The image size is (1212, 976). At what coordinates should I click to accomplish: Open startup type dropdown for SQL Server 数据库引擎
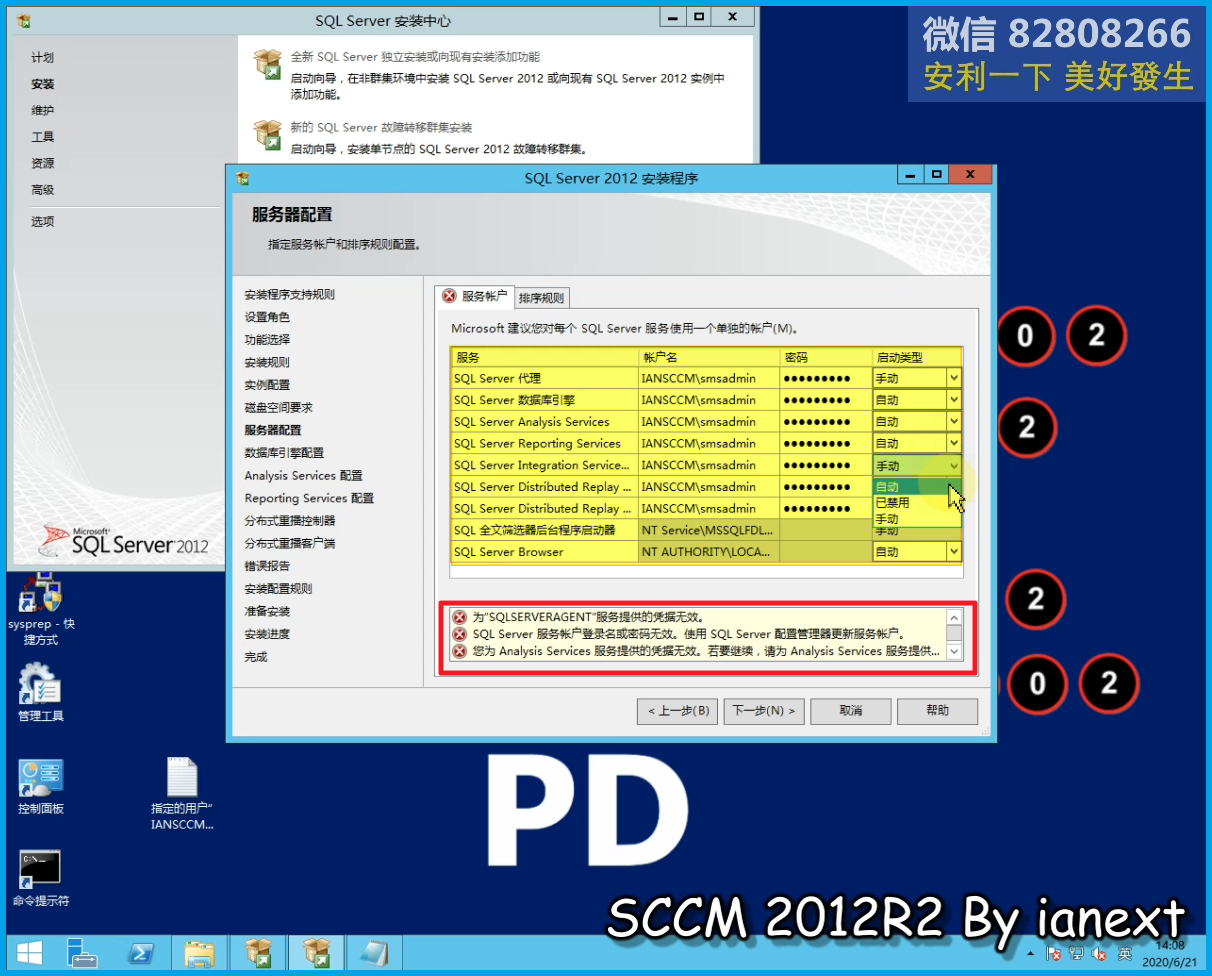[954, 400]
